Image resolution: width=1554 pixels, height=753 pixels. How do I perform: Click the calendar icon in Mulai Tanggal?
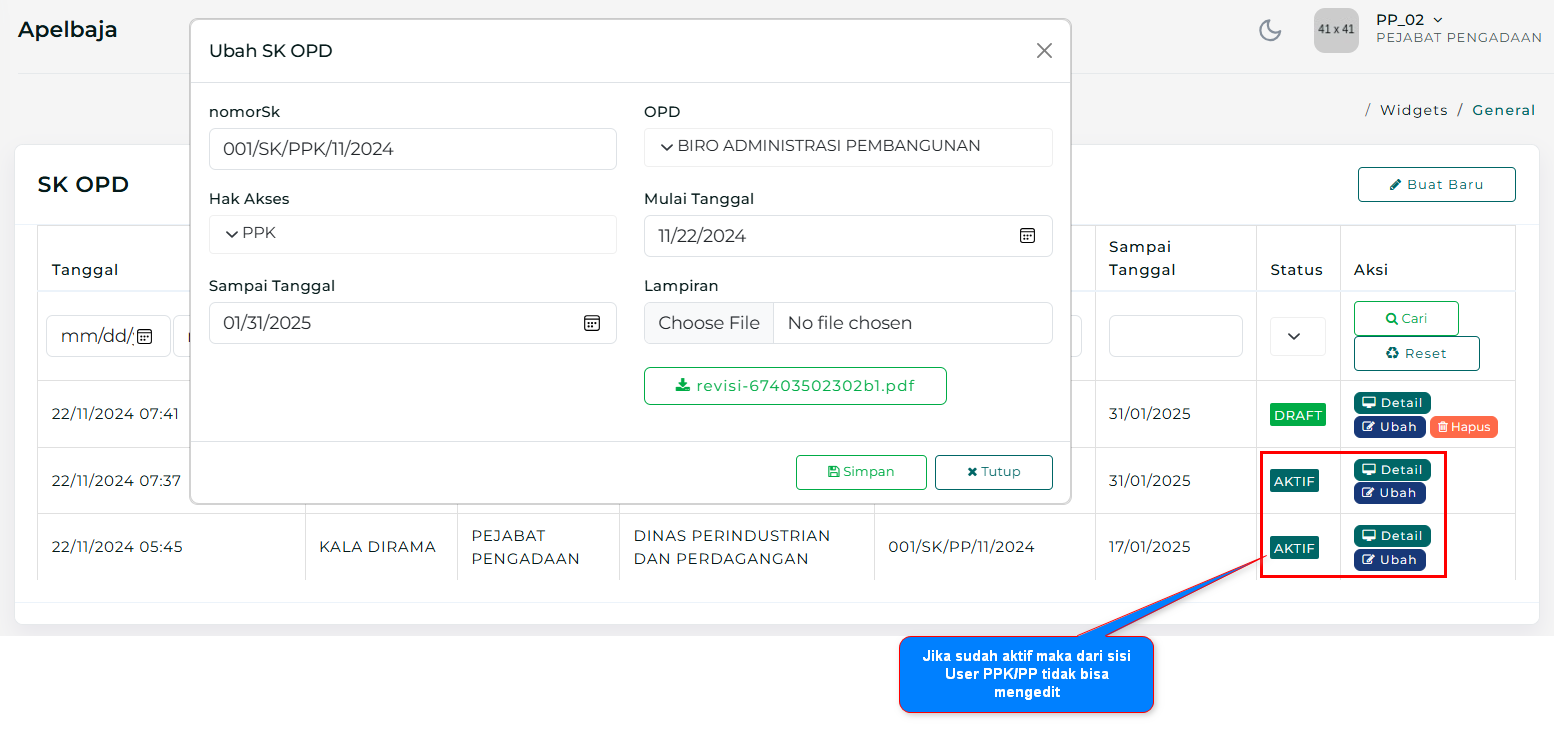pos(1027,236)
